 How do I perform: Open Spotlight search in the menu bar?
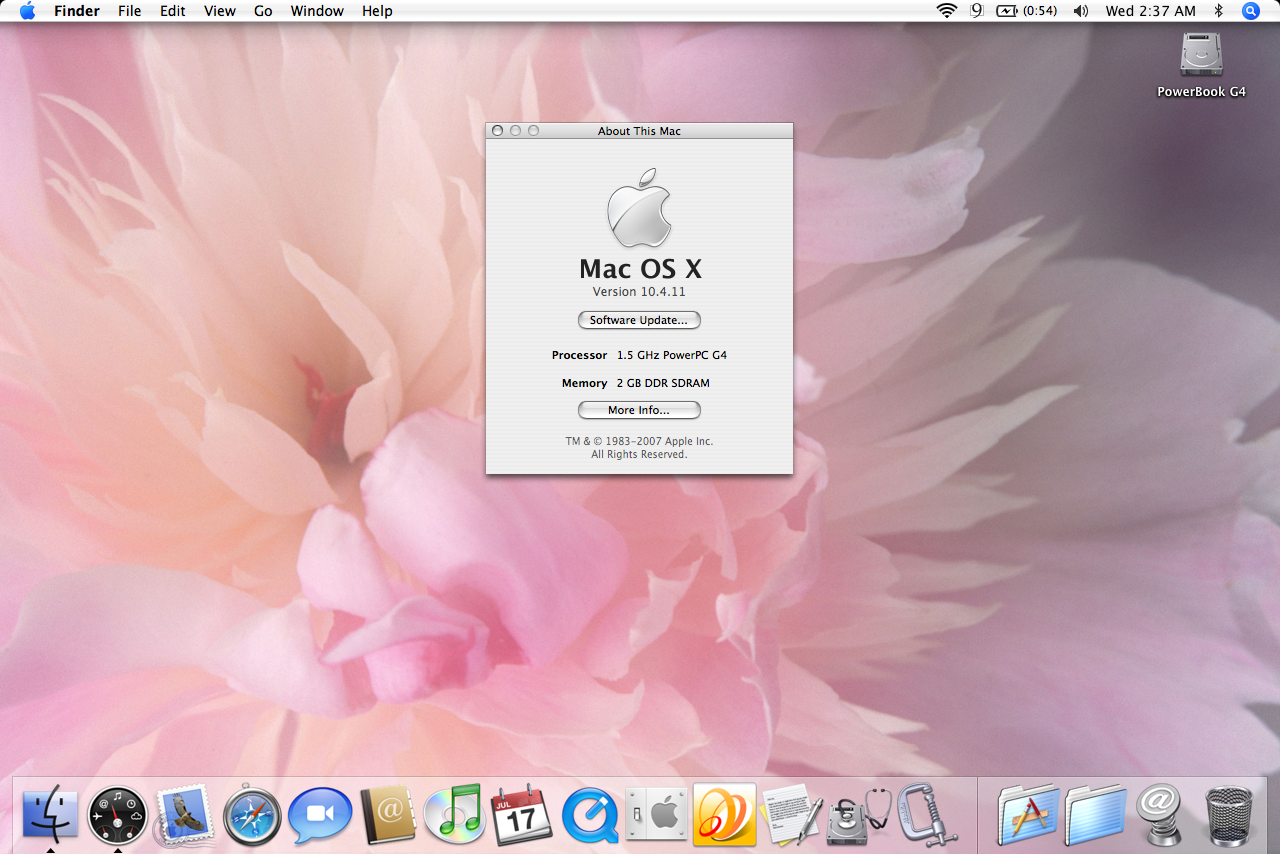pyautogui.click(x=1250, y=11)
